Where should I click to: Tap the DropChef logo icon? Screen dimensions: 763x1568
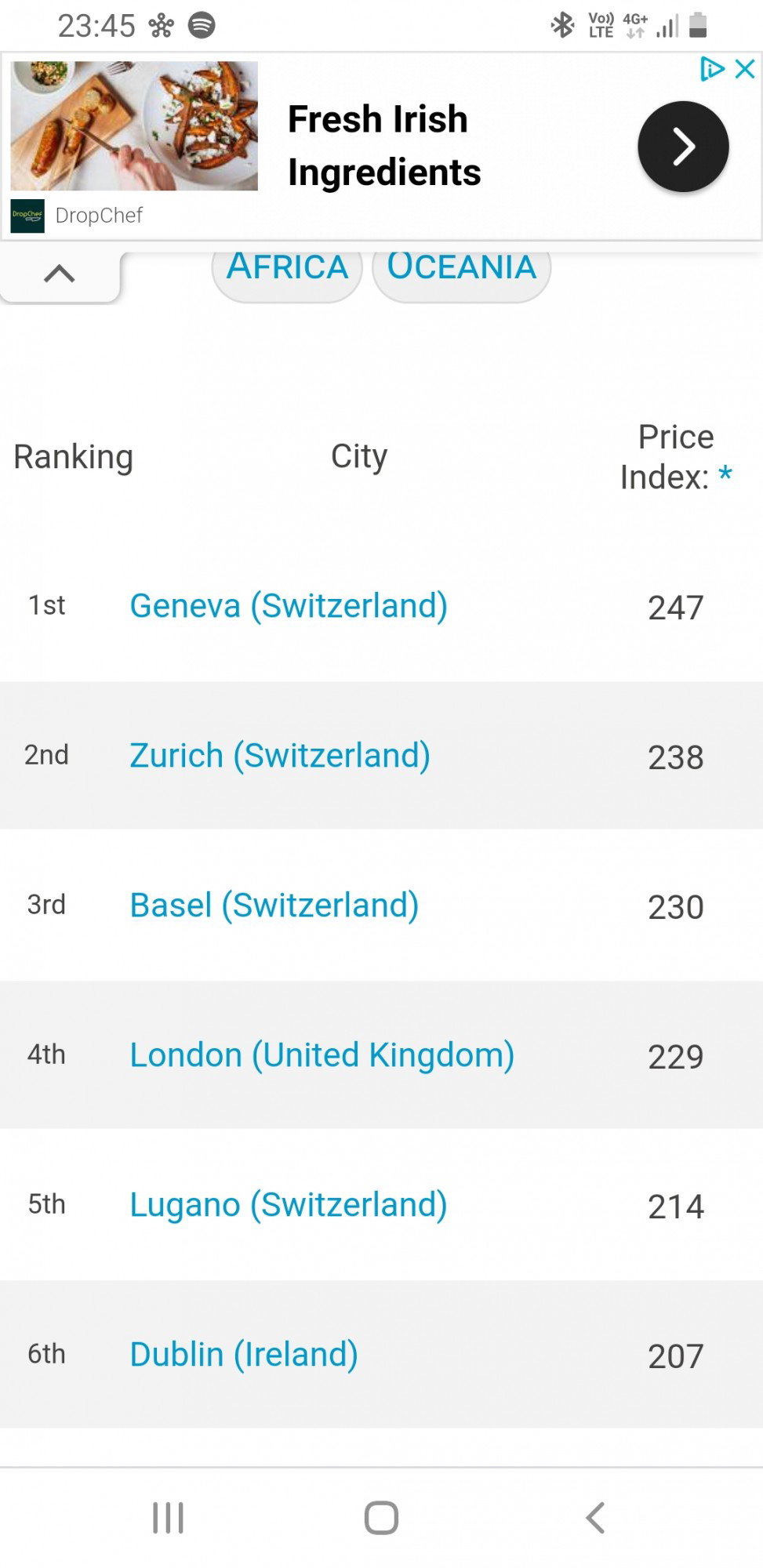coord(27,216)
